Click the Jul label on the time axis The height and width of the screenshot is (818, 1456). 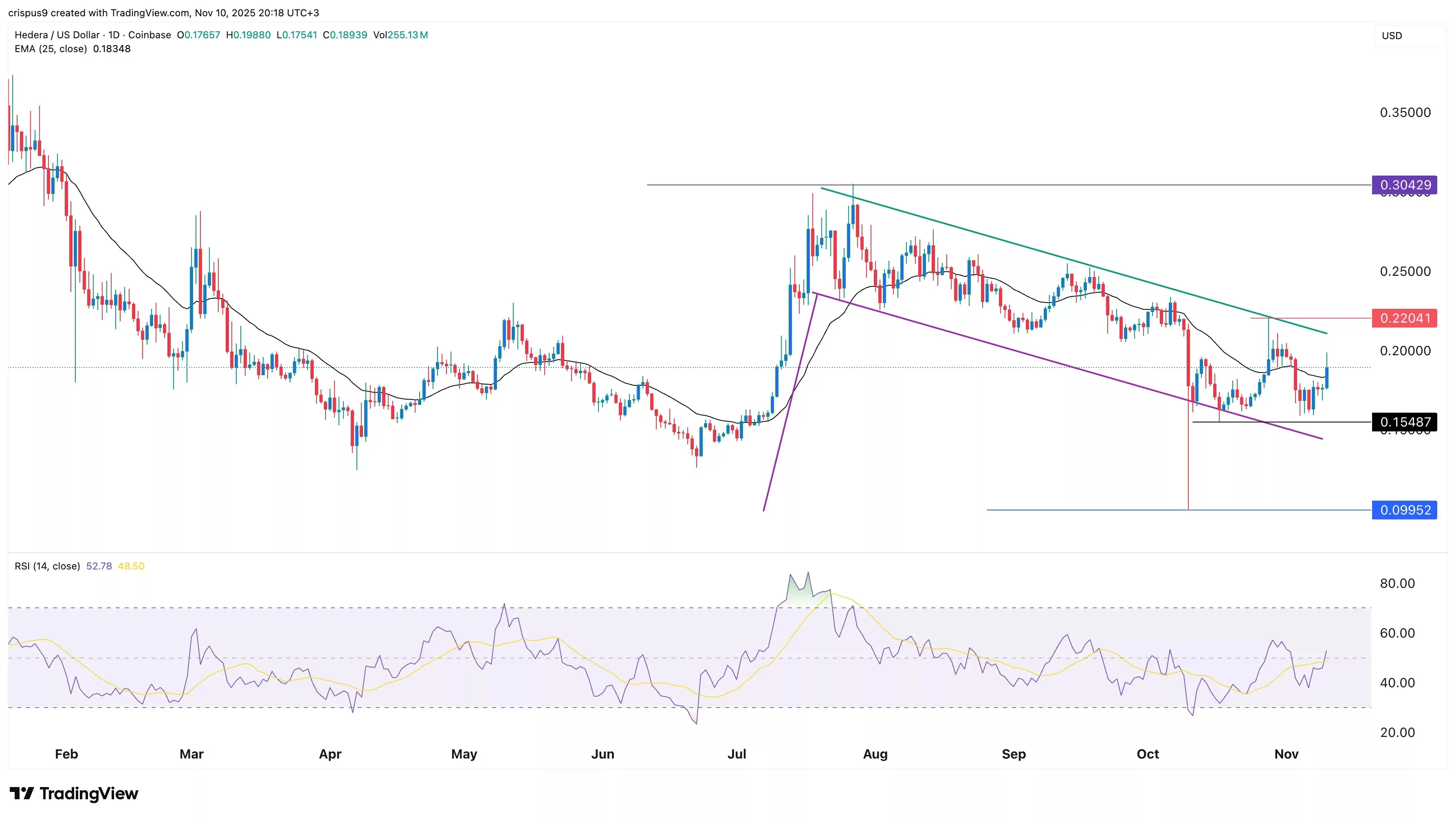(x=737, y=754)
